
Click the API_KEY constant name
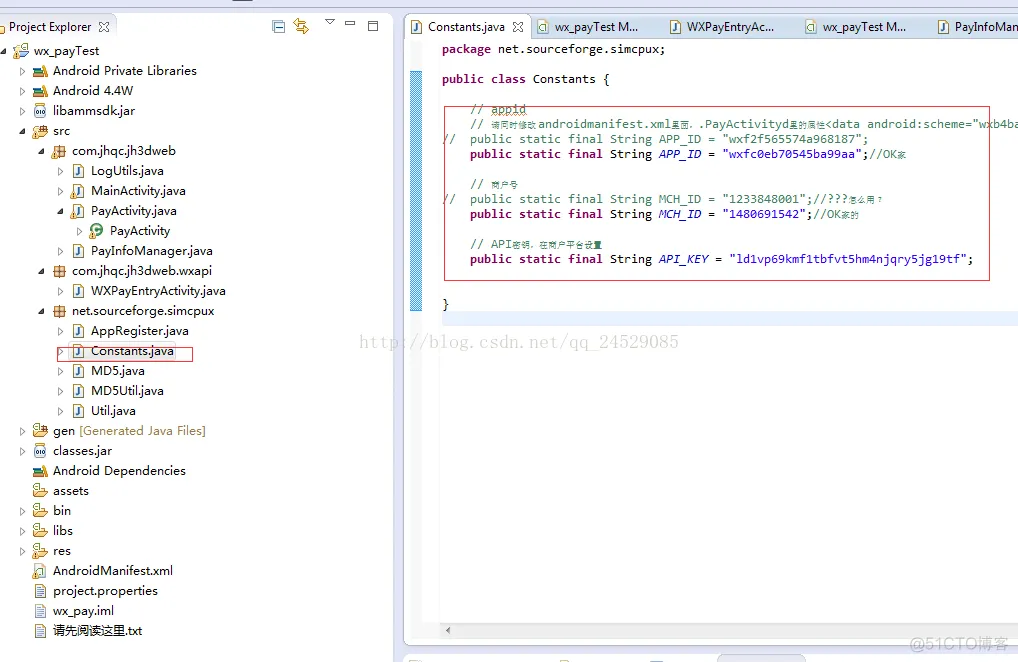tap(684, 259)
